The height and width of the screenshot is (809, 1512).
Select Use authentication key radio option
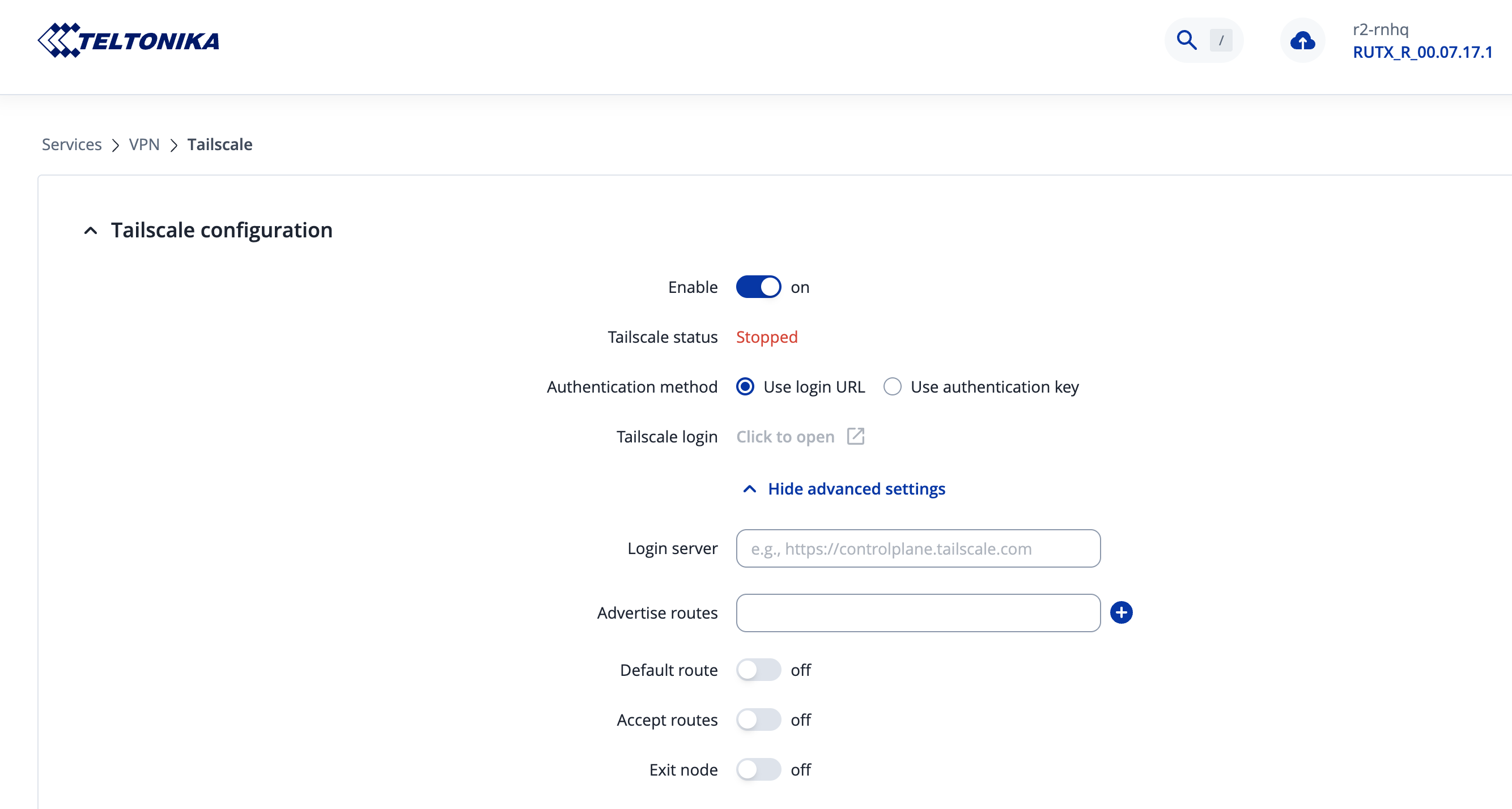892,386
